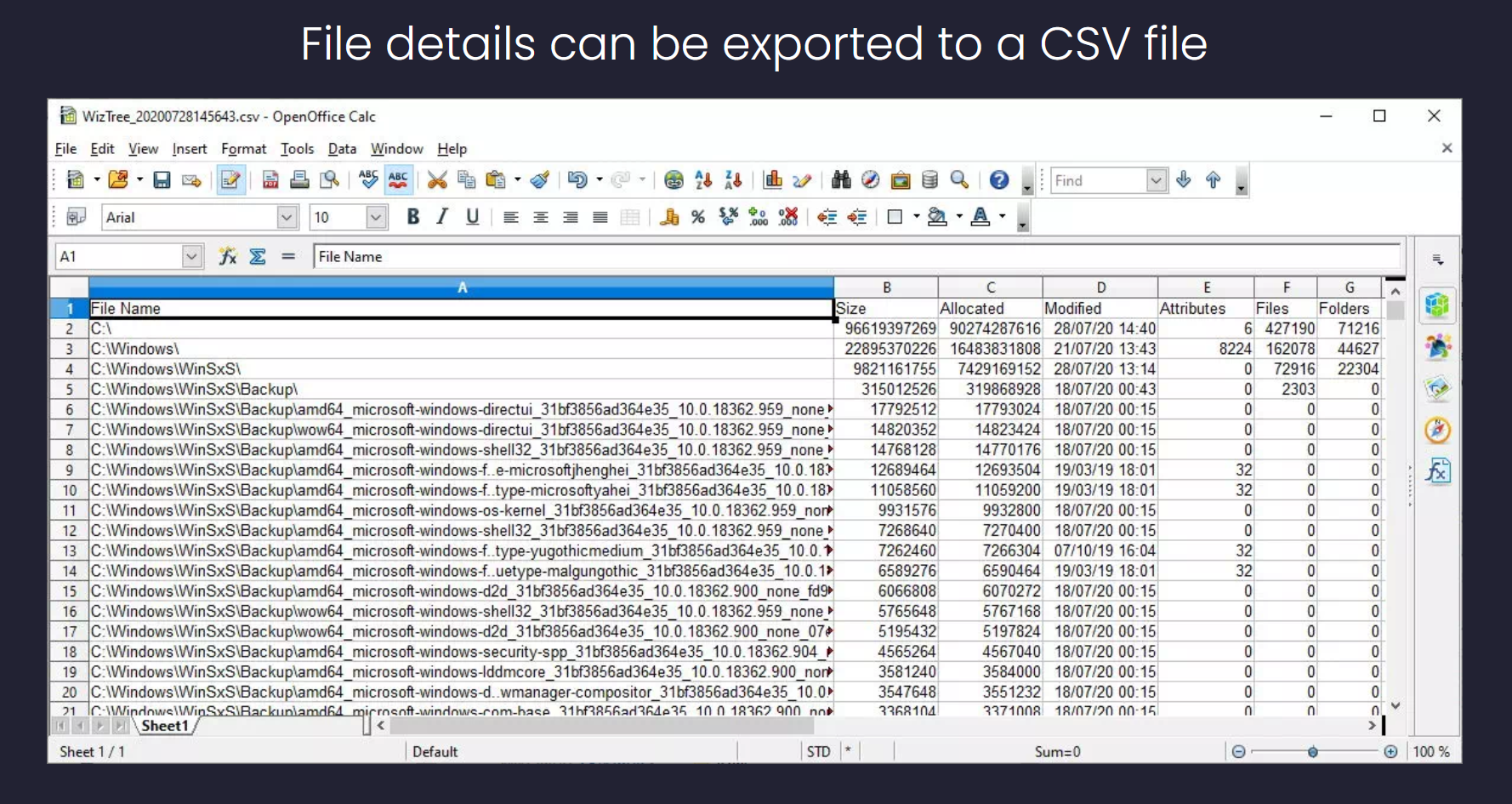Click the Find Previous up arrow
The image size is (1512, 804).
pos(1214,180)
